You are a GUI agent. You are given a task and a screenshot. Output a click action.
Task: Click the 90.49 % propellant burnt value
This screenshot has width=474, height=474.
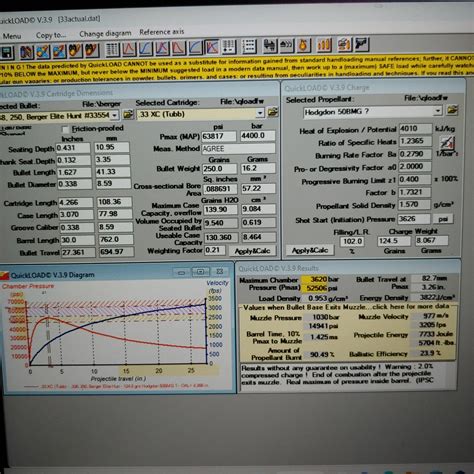[x=321, y=355]
